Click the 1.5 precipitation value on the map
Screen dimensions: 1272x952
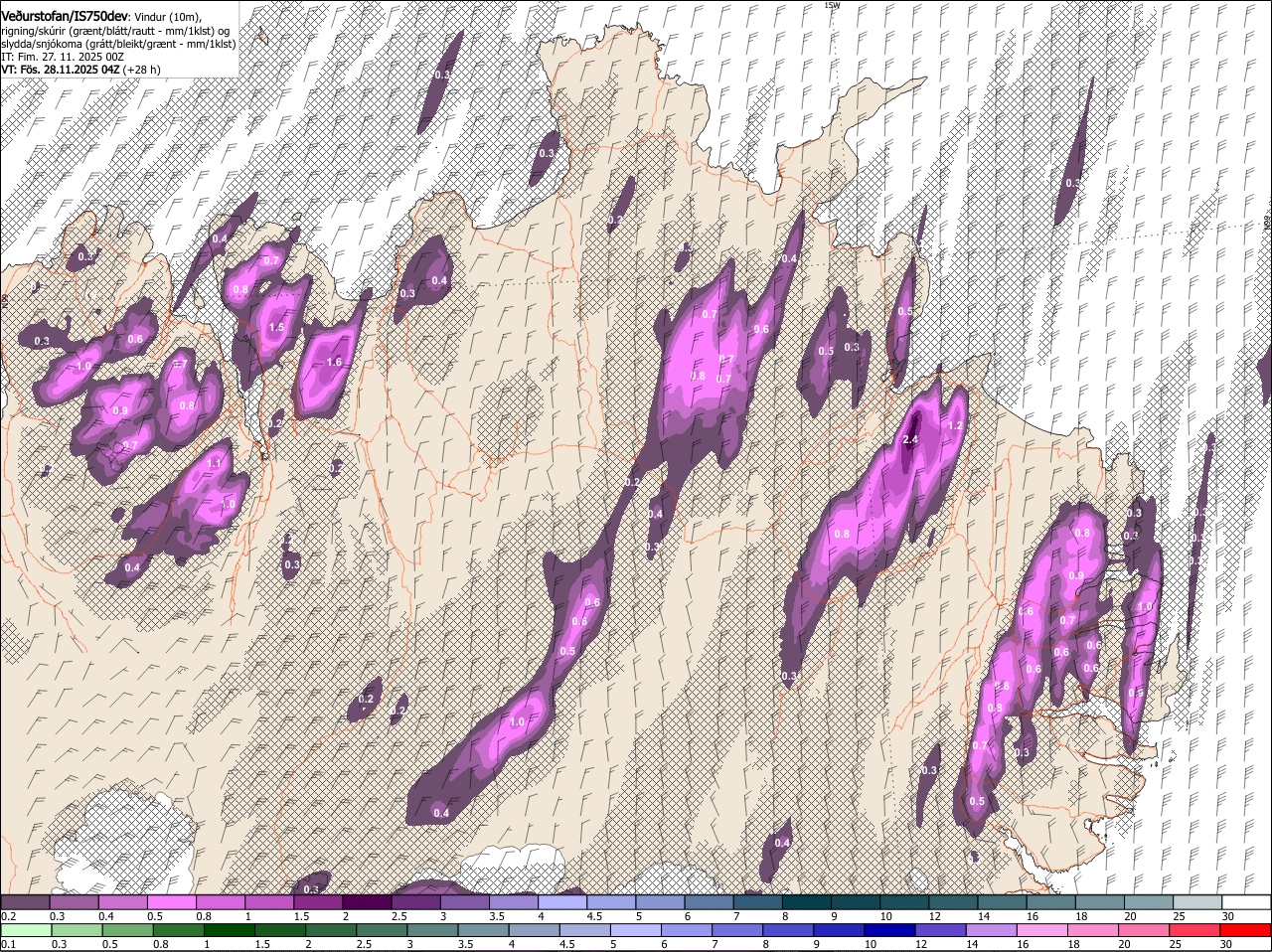(276, 327)
